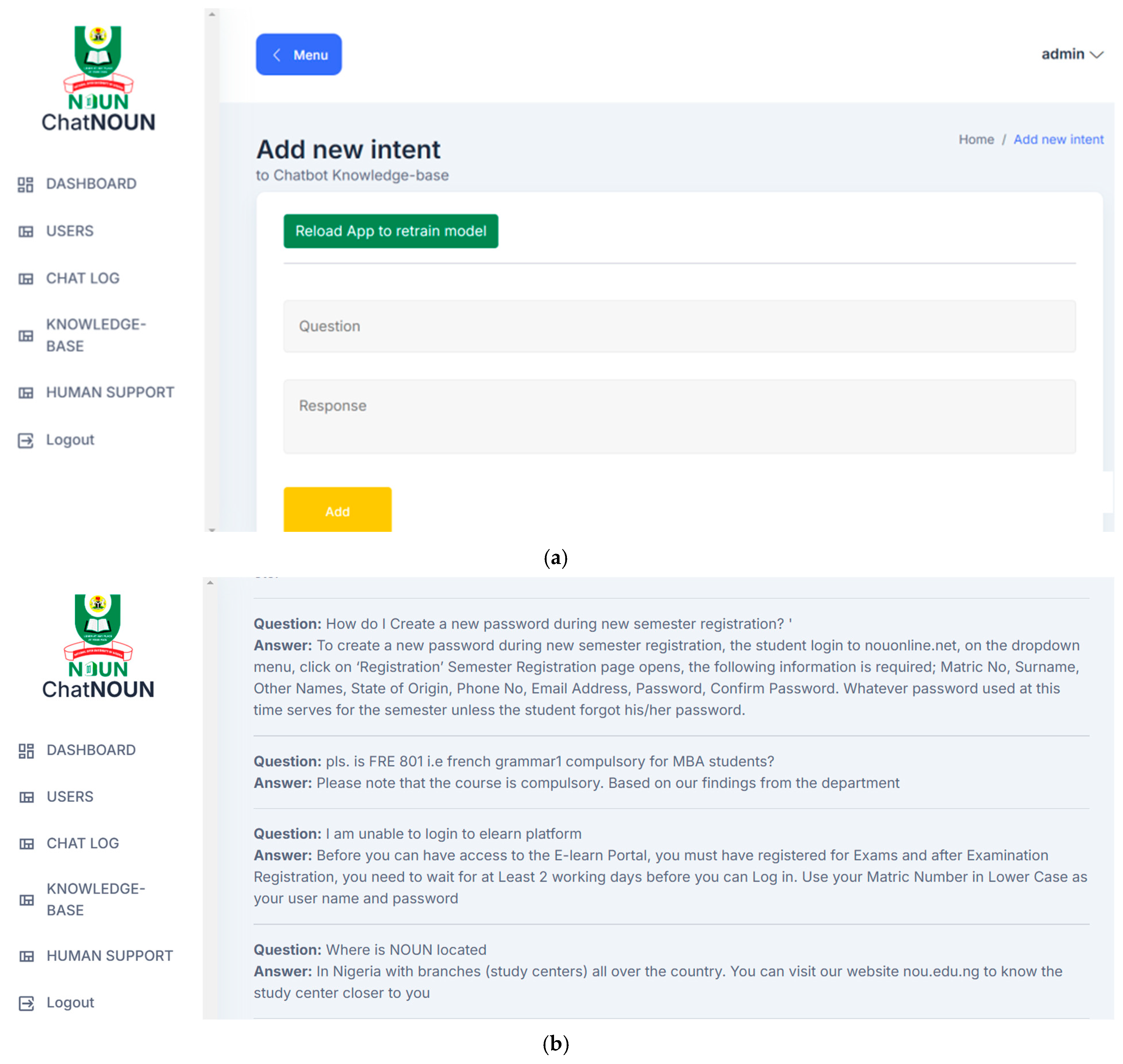Open HUMAN SUPPORT menu item in lower sidebar
Viewport: 1123px width, 1064px height.
click(109, 956)
